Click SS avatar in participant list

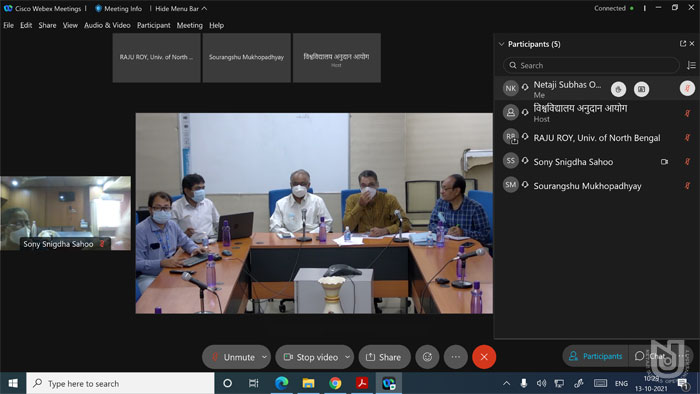(x=510, y=161)
